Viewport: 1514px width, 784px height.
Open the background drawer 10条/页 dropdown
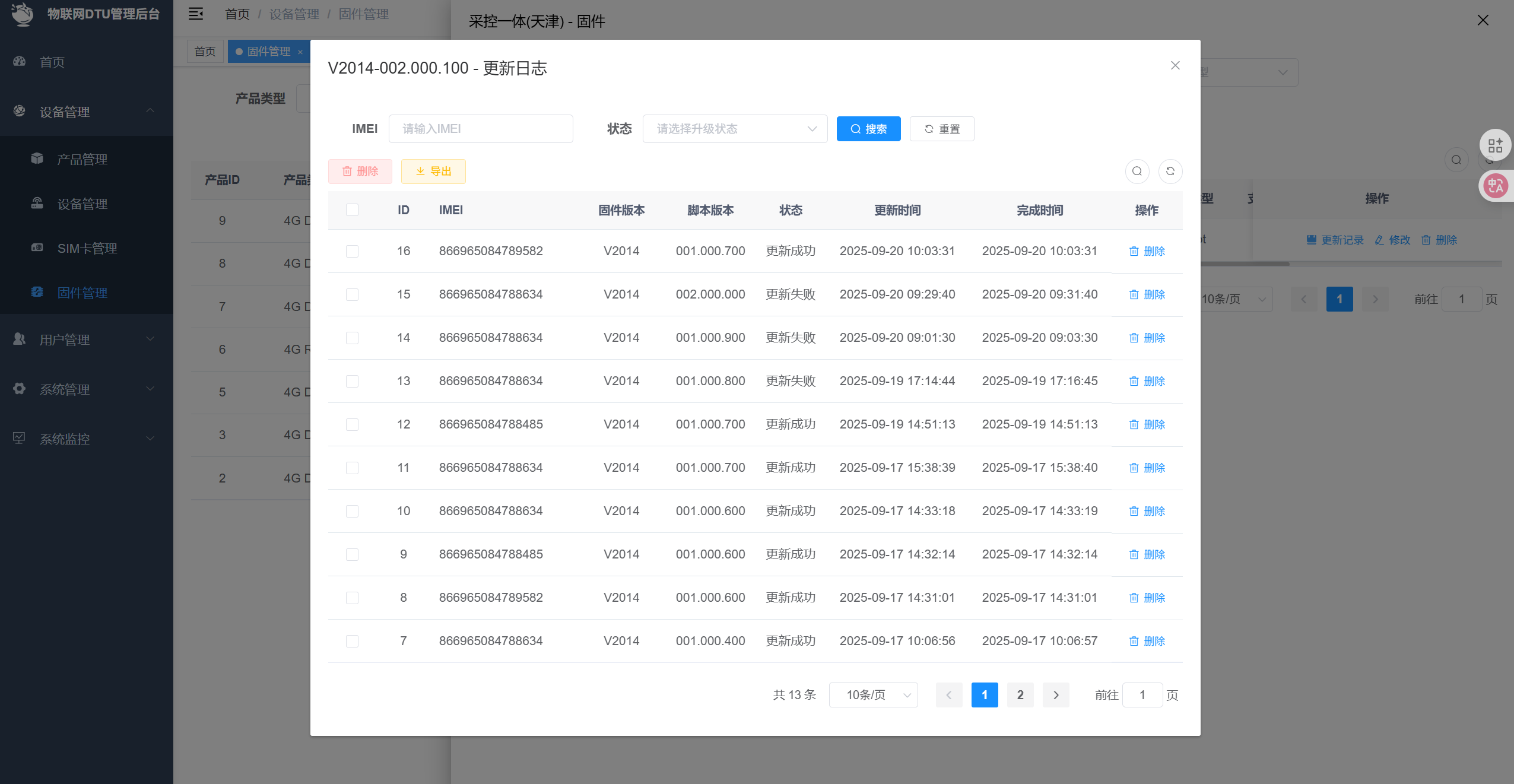click(1234, 299)
